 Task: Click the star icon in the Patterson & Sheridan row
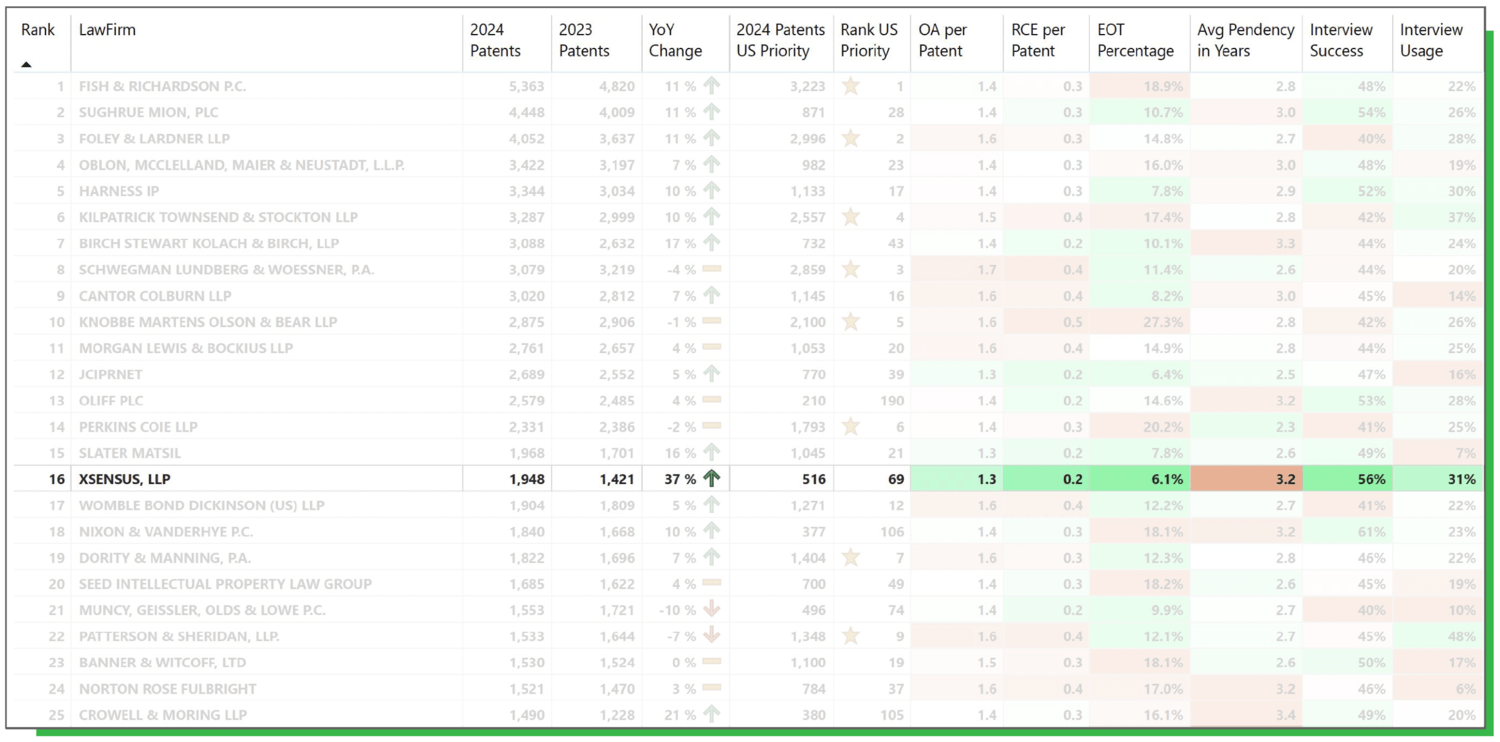[x=850, y=636]
